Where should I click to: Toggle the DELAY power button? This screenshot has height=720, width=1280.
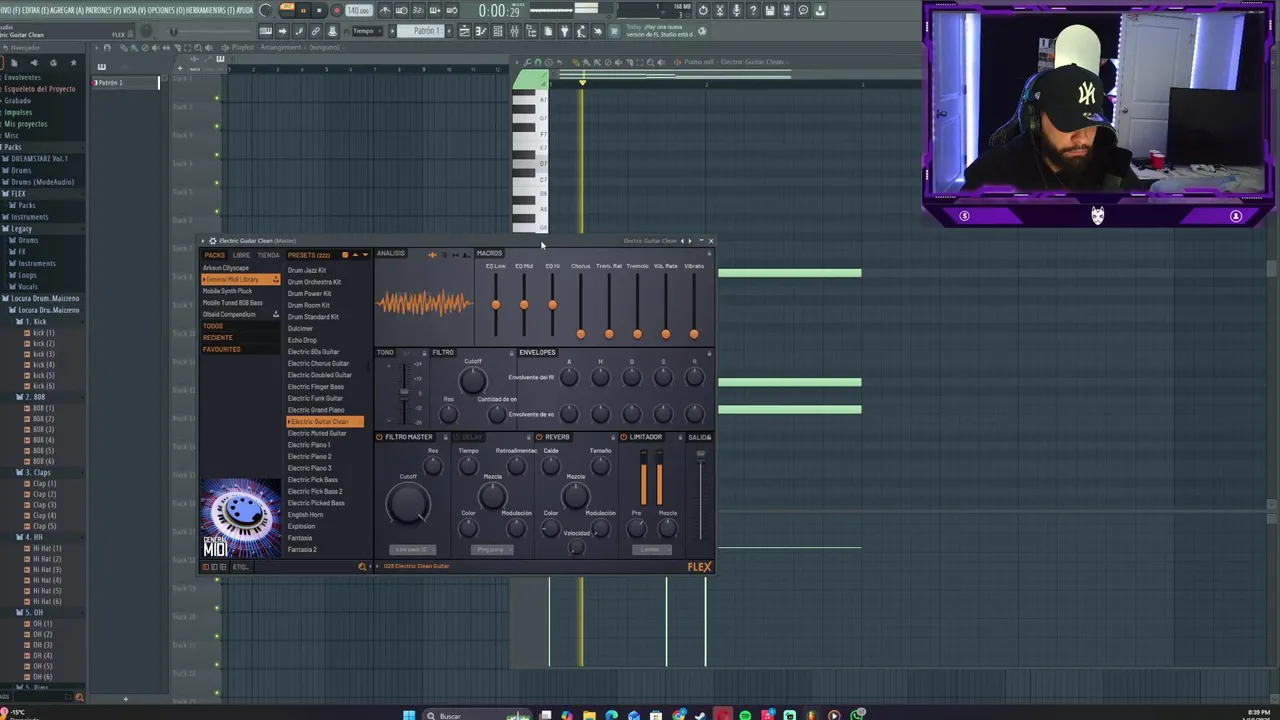pos(457,437)
